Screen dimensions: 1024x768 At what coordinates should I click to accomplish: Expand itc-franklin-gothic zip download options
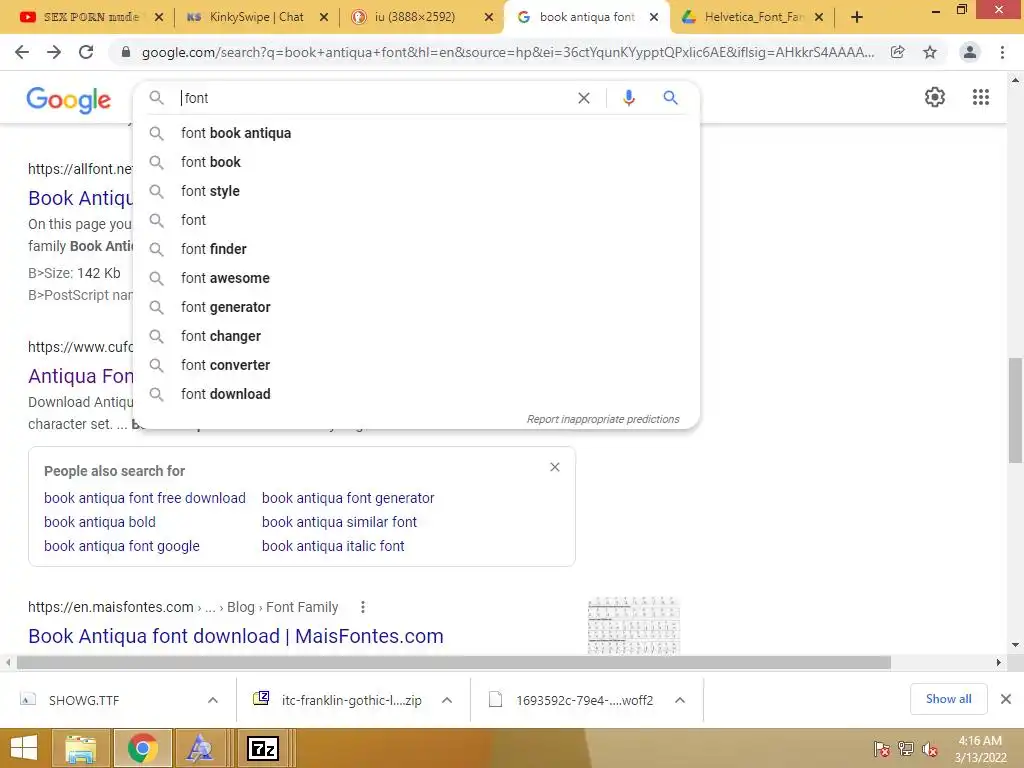[x=447, y=700]
